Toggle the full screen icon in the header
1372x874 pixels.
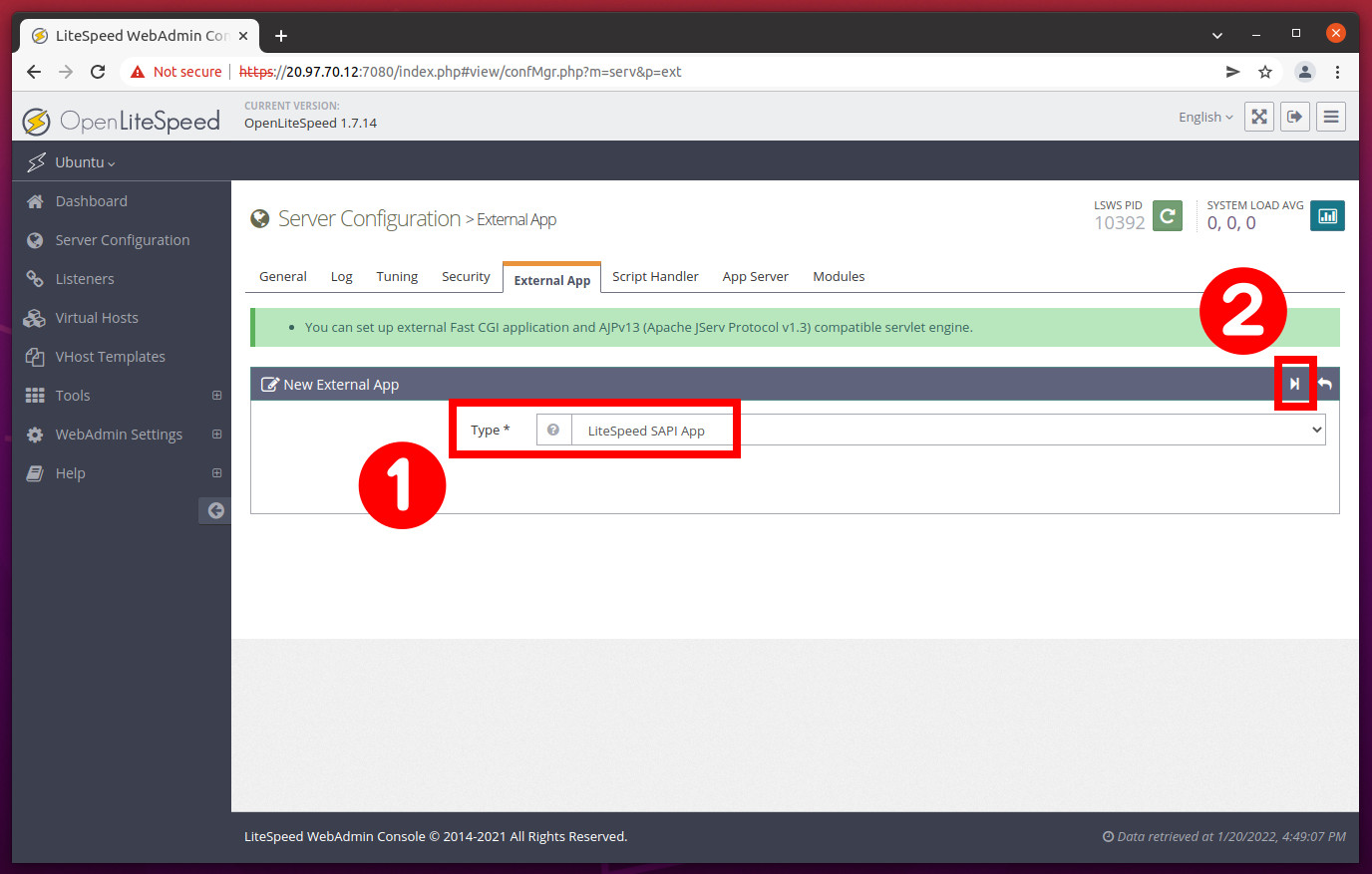click(1259, 117)
